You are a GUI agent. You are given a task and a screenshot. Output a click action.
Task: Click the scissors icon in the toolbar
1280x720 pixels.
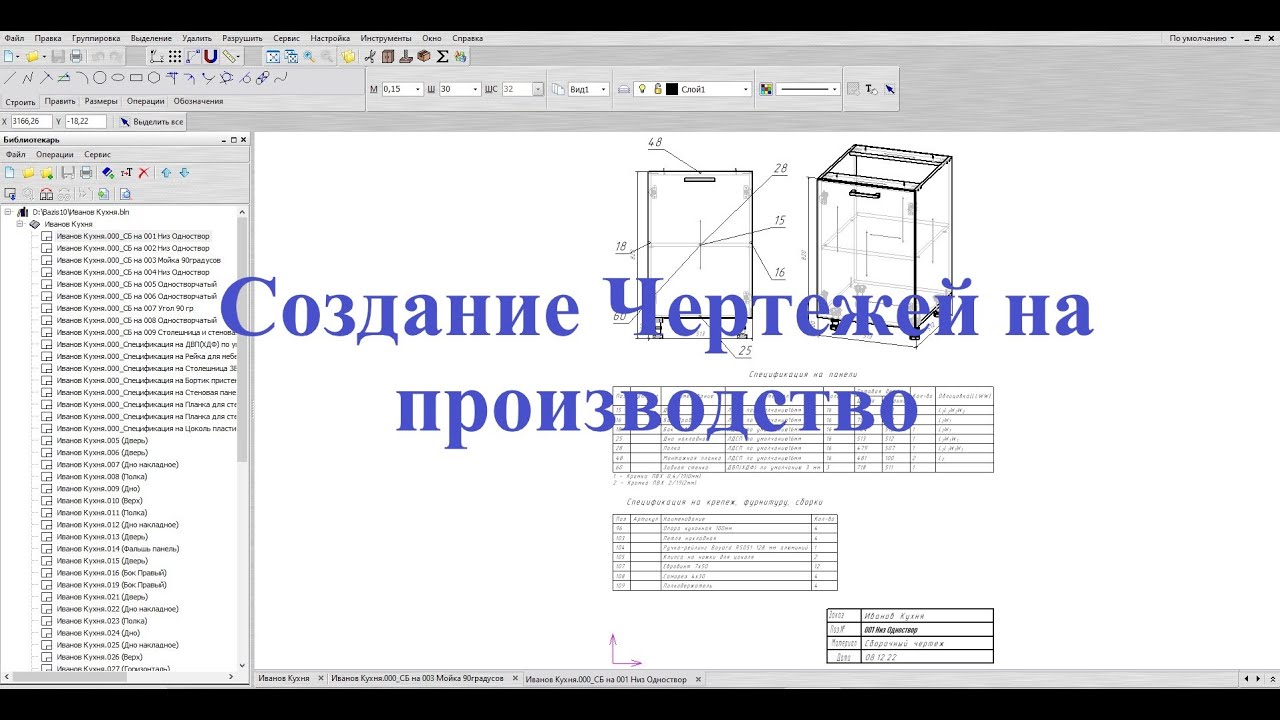pos(370,57)
